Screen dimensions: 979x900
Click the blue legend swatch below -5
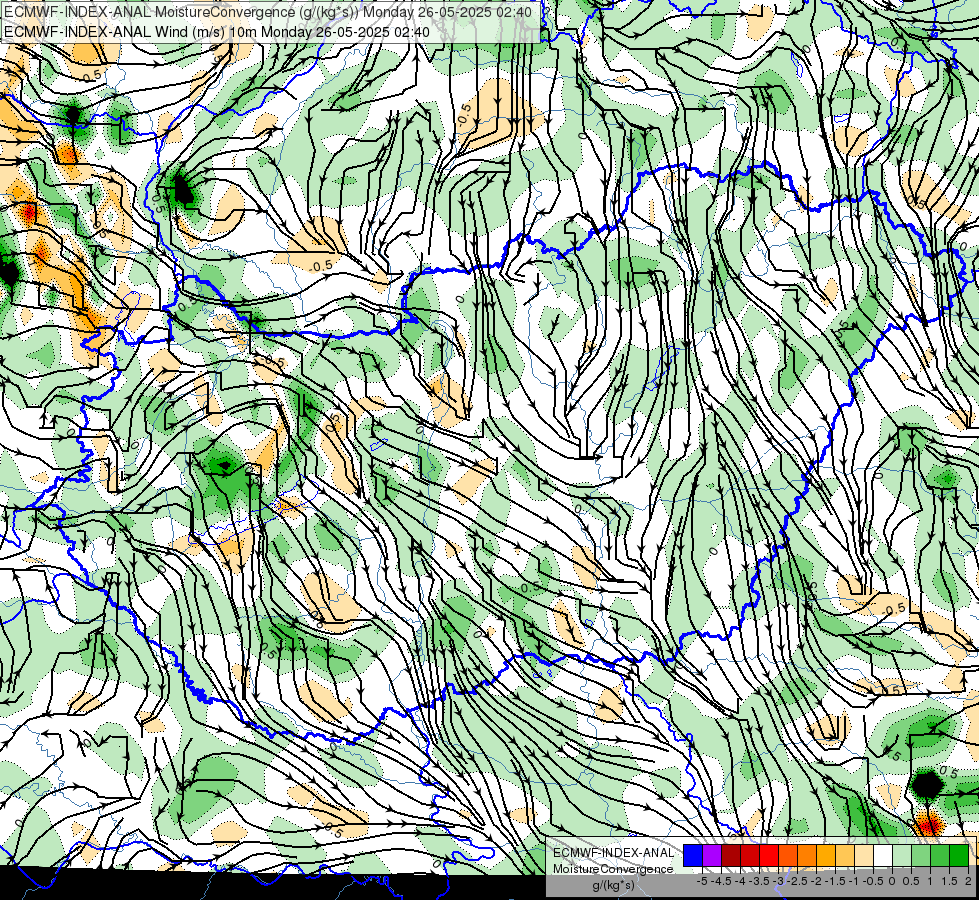click(693, 856)
